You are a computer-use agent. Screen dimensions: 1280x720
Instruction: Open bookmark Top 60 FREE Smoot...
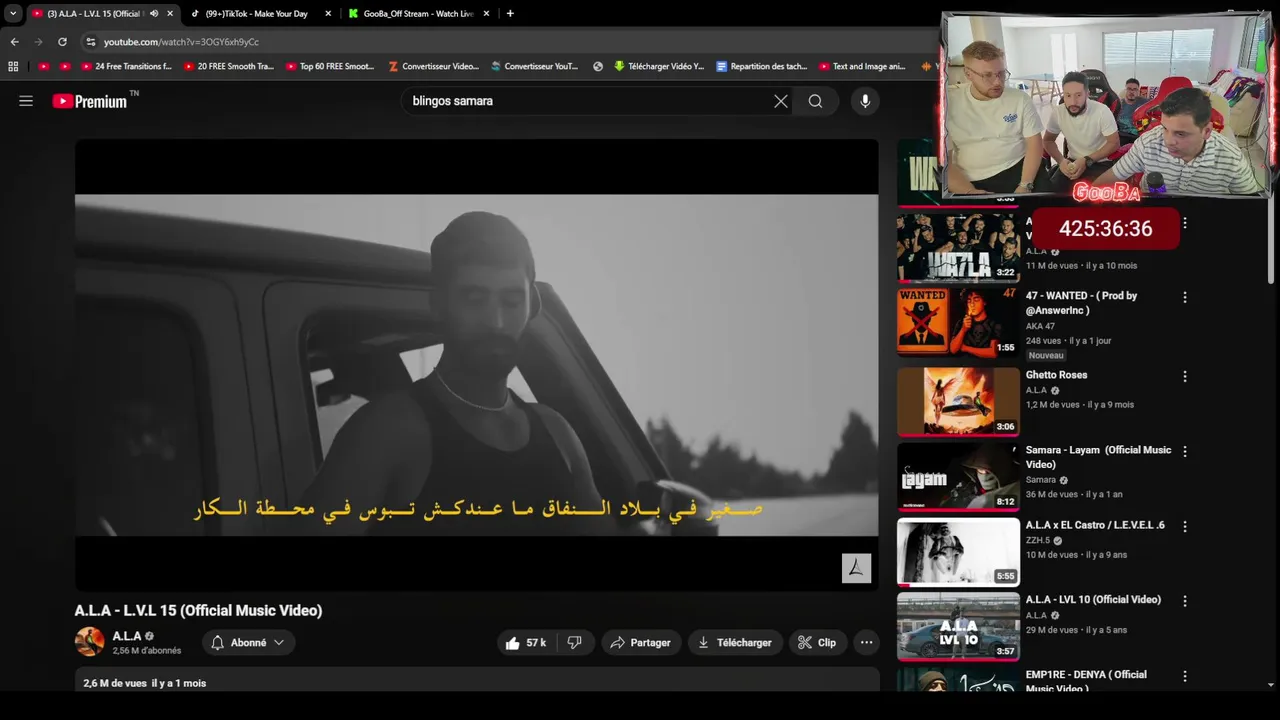tap(330, 66)
